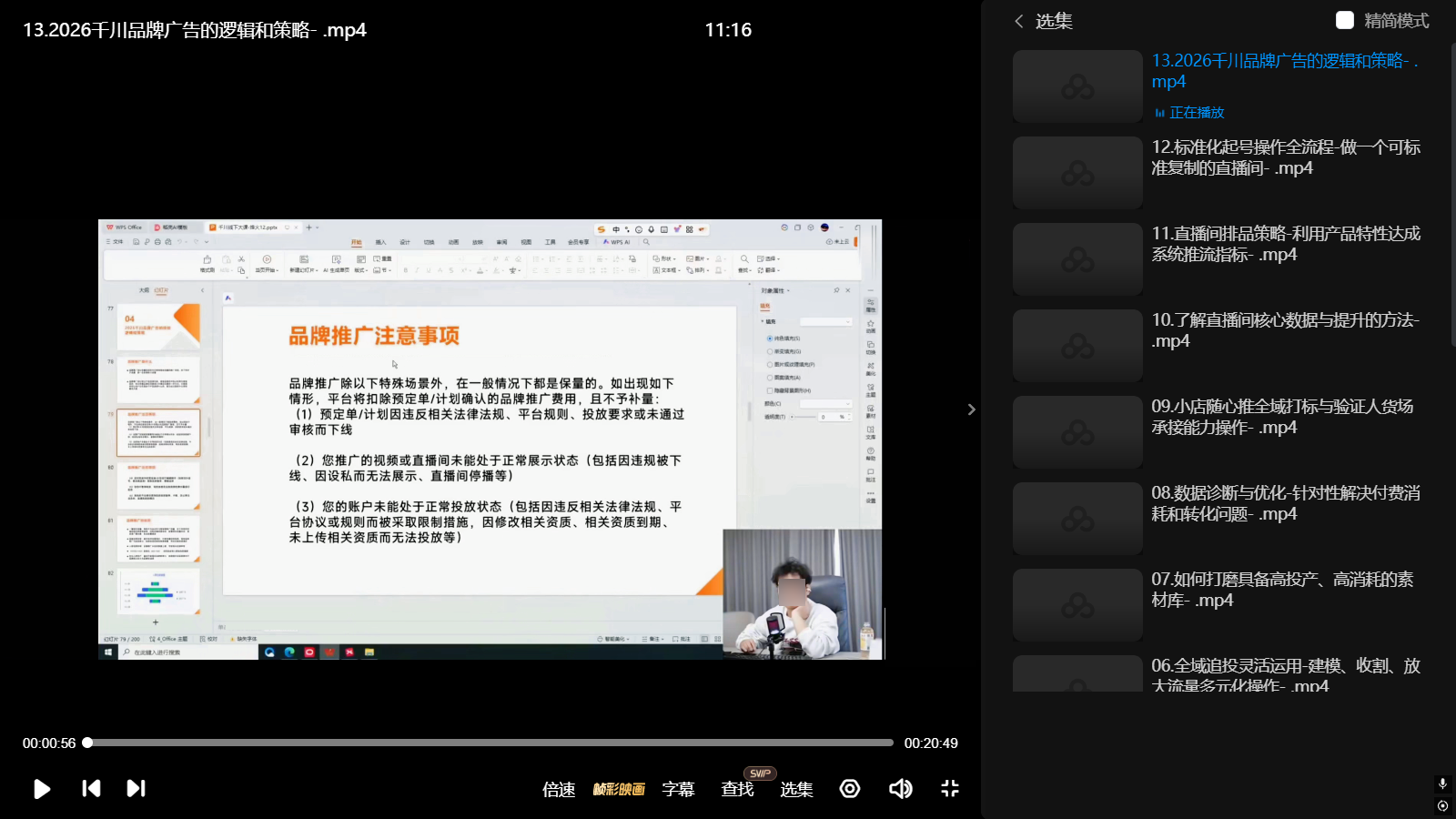Open the thumbnail of episode 12 标准化起号
Screen dimensions: 1456x819
[1077, 173]
